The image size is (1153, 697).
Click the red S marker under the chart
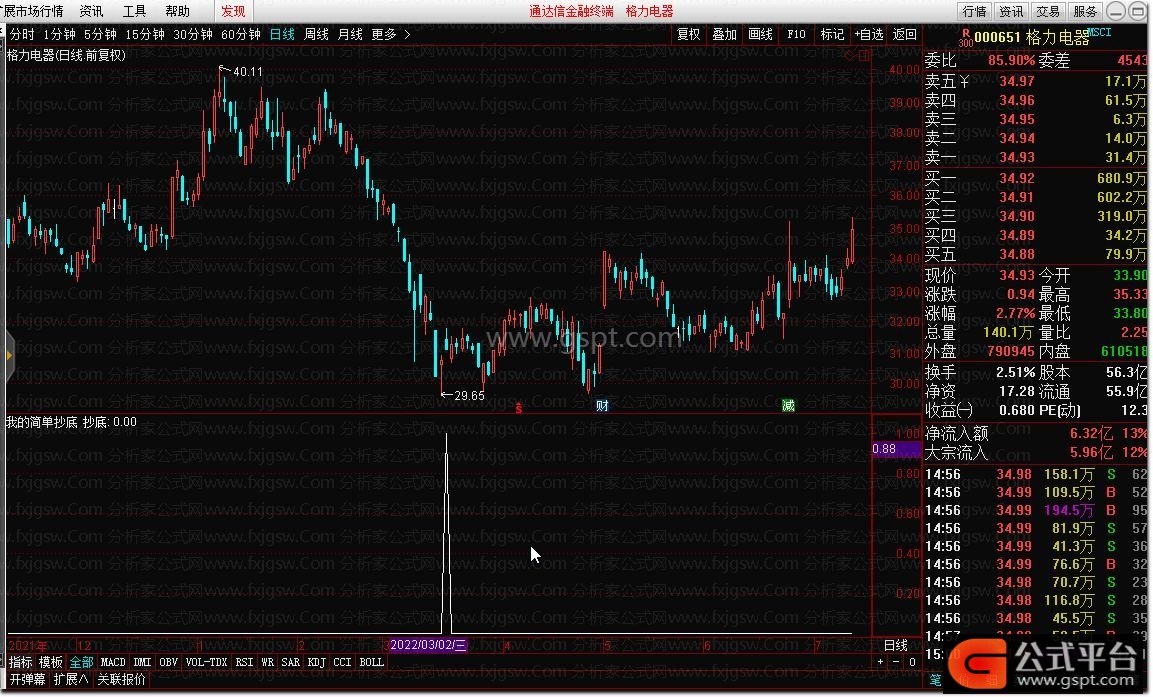pos(518,407)
